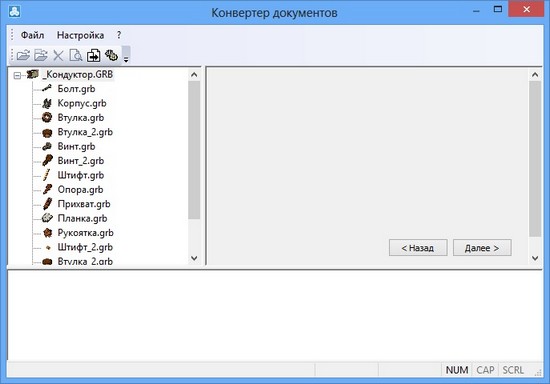Click the conversion settings toolbar icon

pyautogui.click(x=111, y=55)
